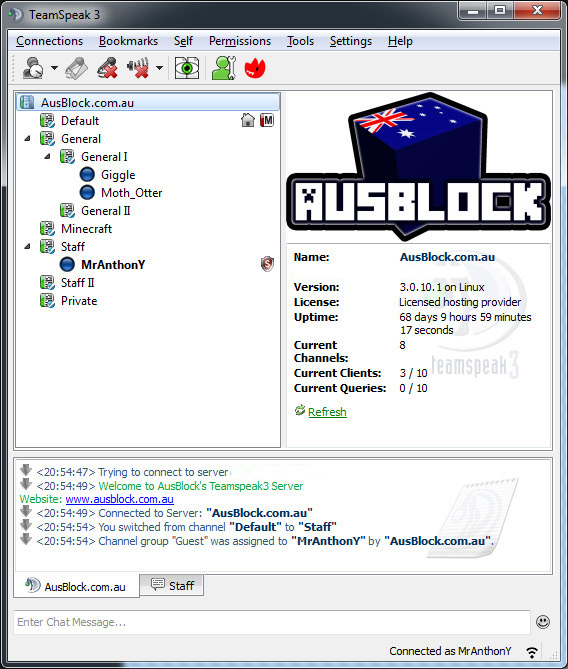
Task: Open the Connections menu
Action: point(50,41)
